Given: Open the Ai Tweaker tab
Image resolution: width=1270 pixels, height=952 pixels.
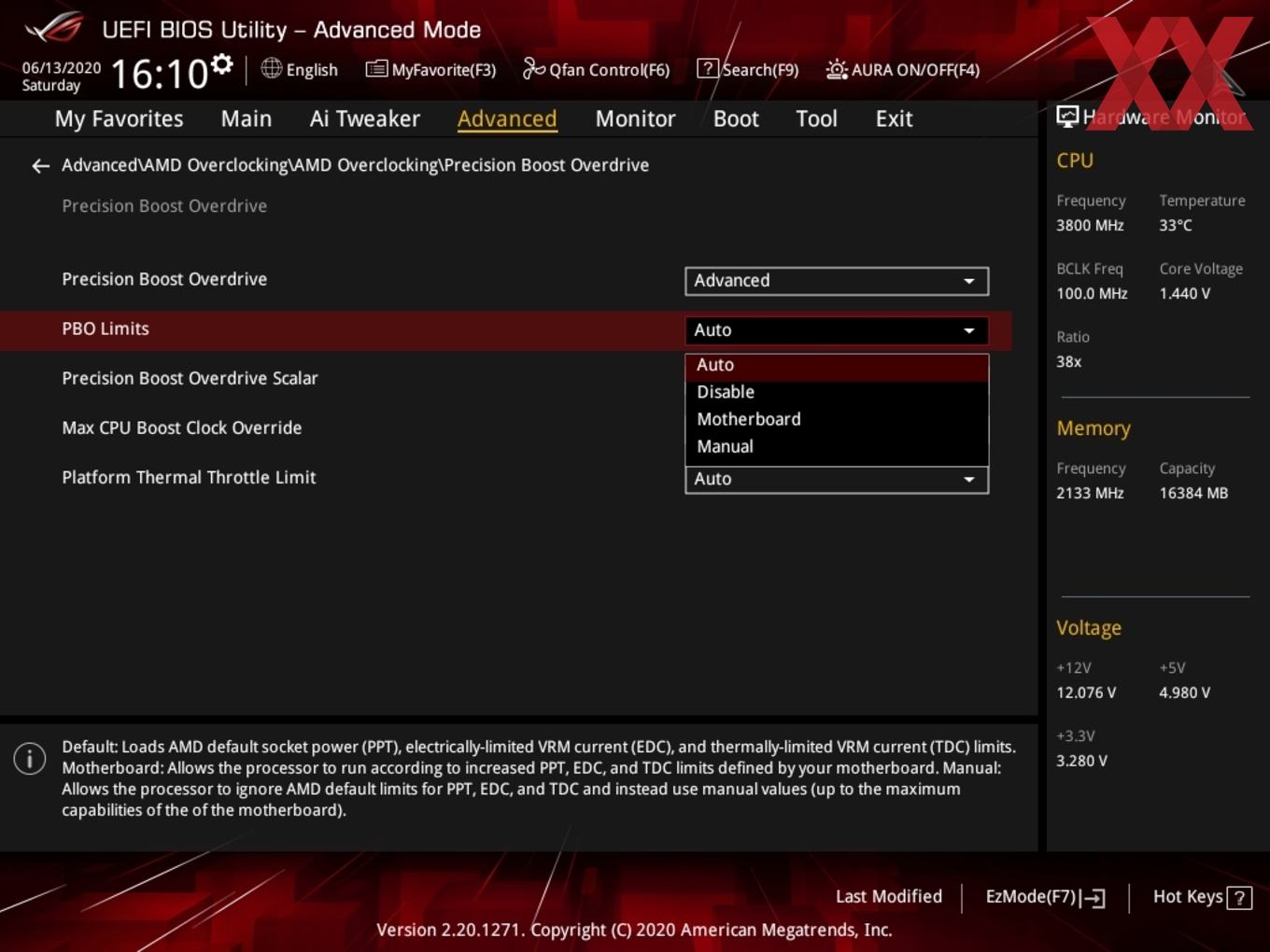Looking at the screenshot, I should 365,119.
